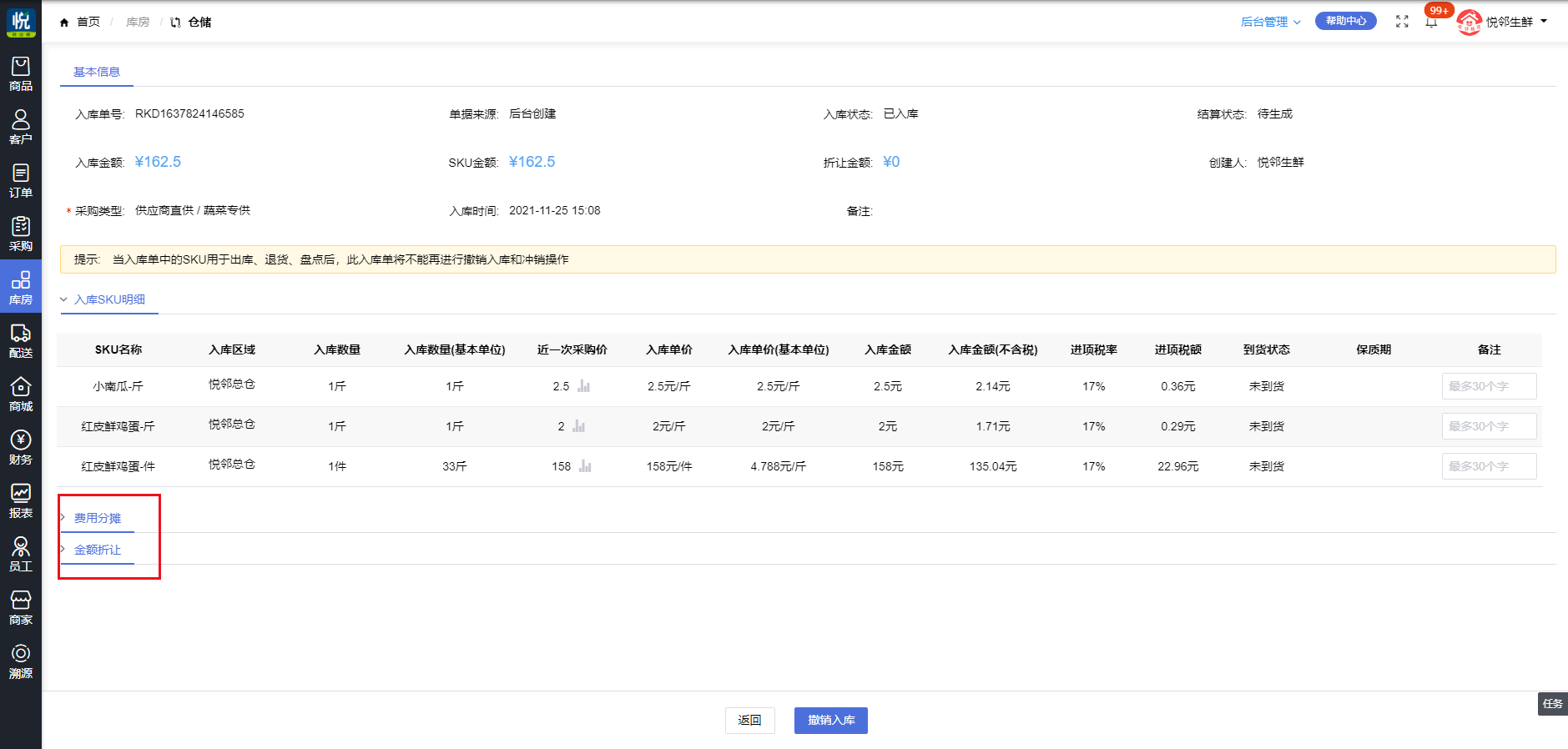Open the 后台管理 dropdown

point(1270,22)
